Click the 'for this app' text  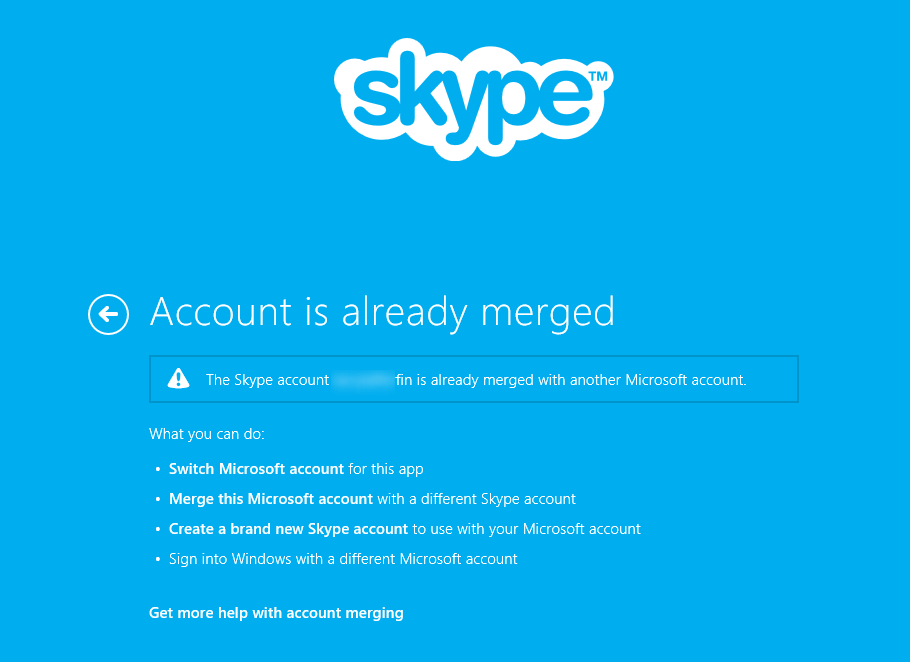386,469
